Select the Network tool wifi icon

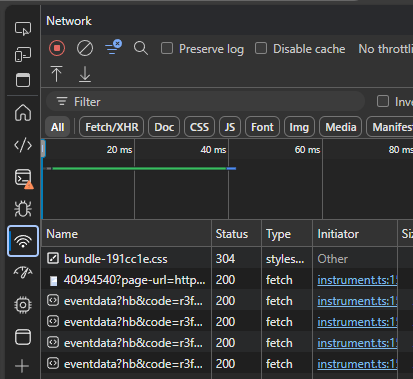click(x=23, y=241)
